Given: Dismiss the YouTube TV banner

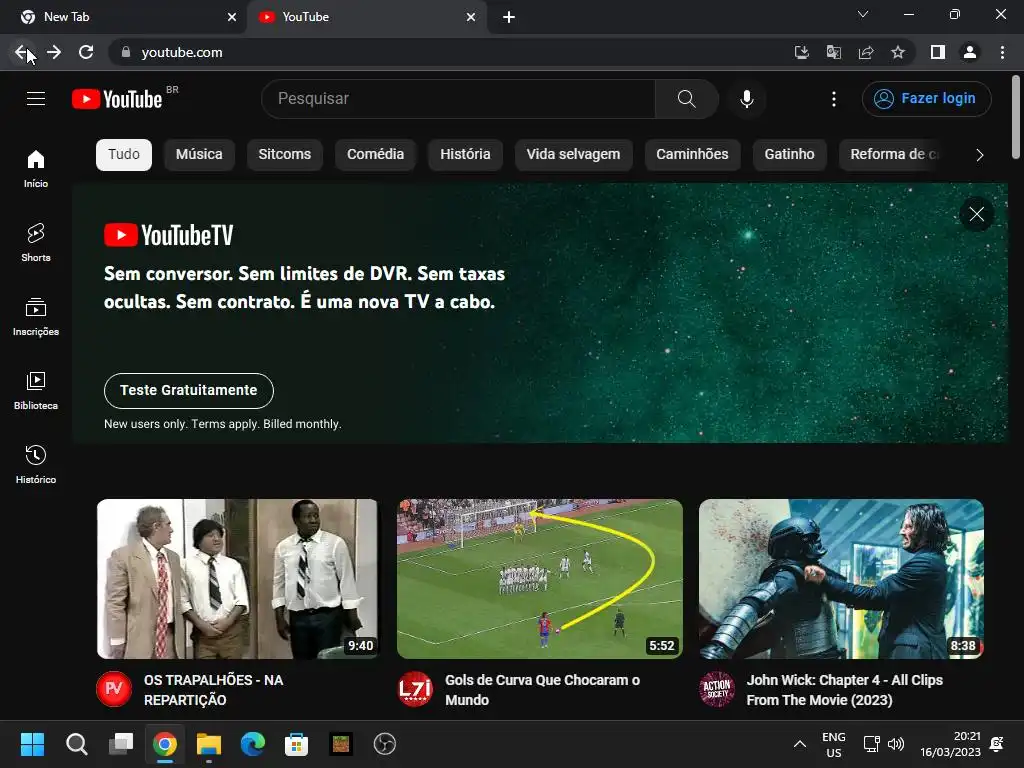Looking at the screenshot, I should pyautogui.click(x=976, y=214).
